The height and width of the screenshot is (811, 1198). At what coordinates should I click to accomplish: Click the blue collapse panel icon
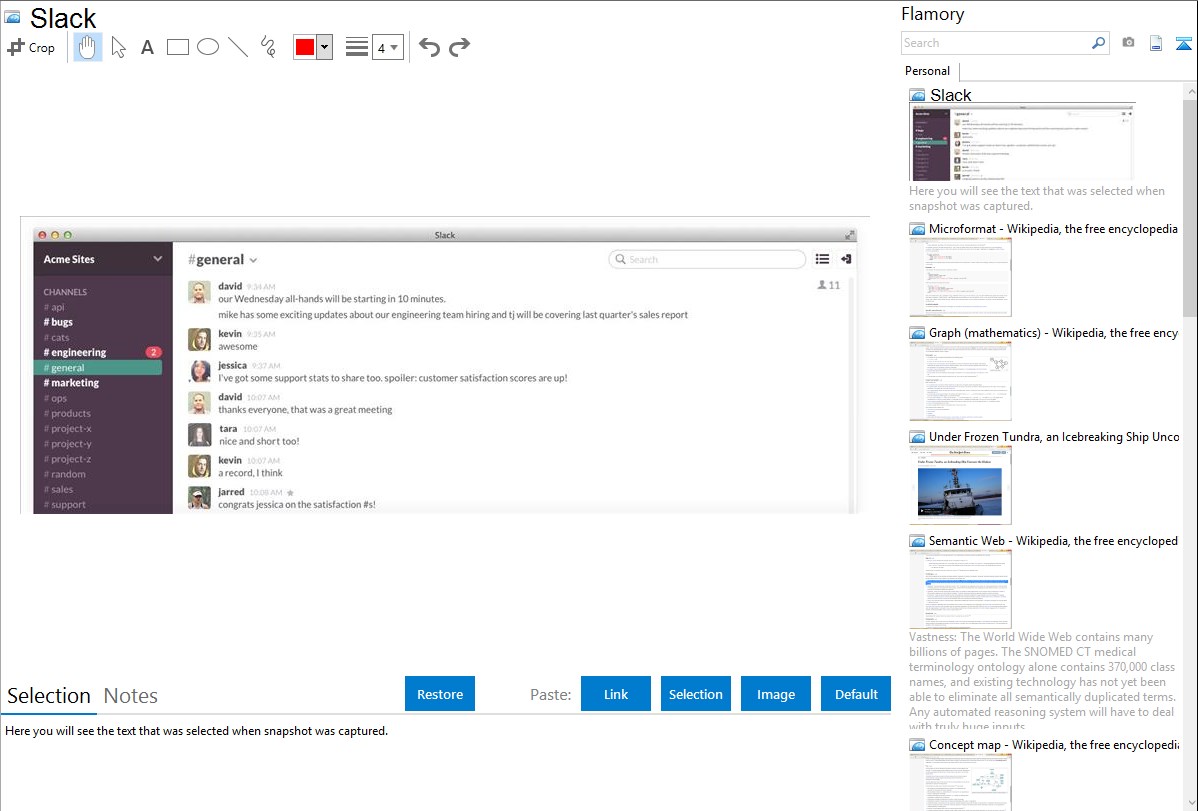[1183, 43]
